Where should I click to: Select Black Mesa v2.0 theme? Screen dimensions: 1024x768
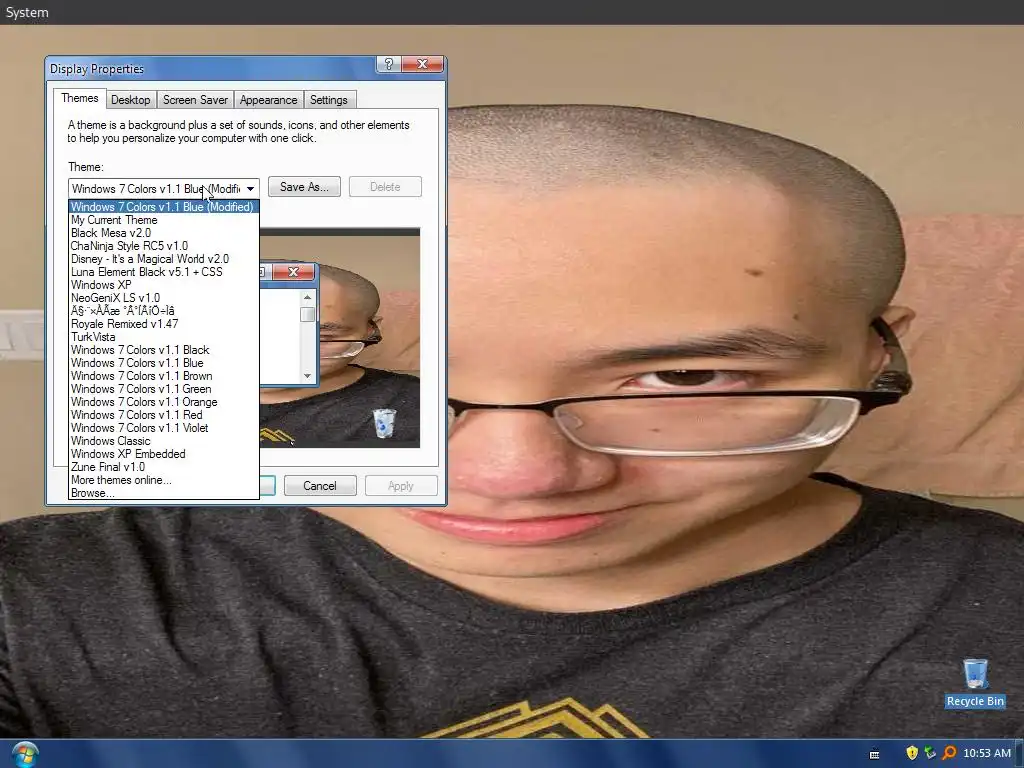tap(163, 233)
